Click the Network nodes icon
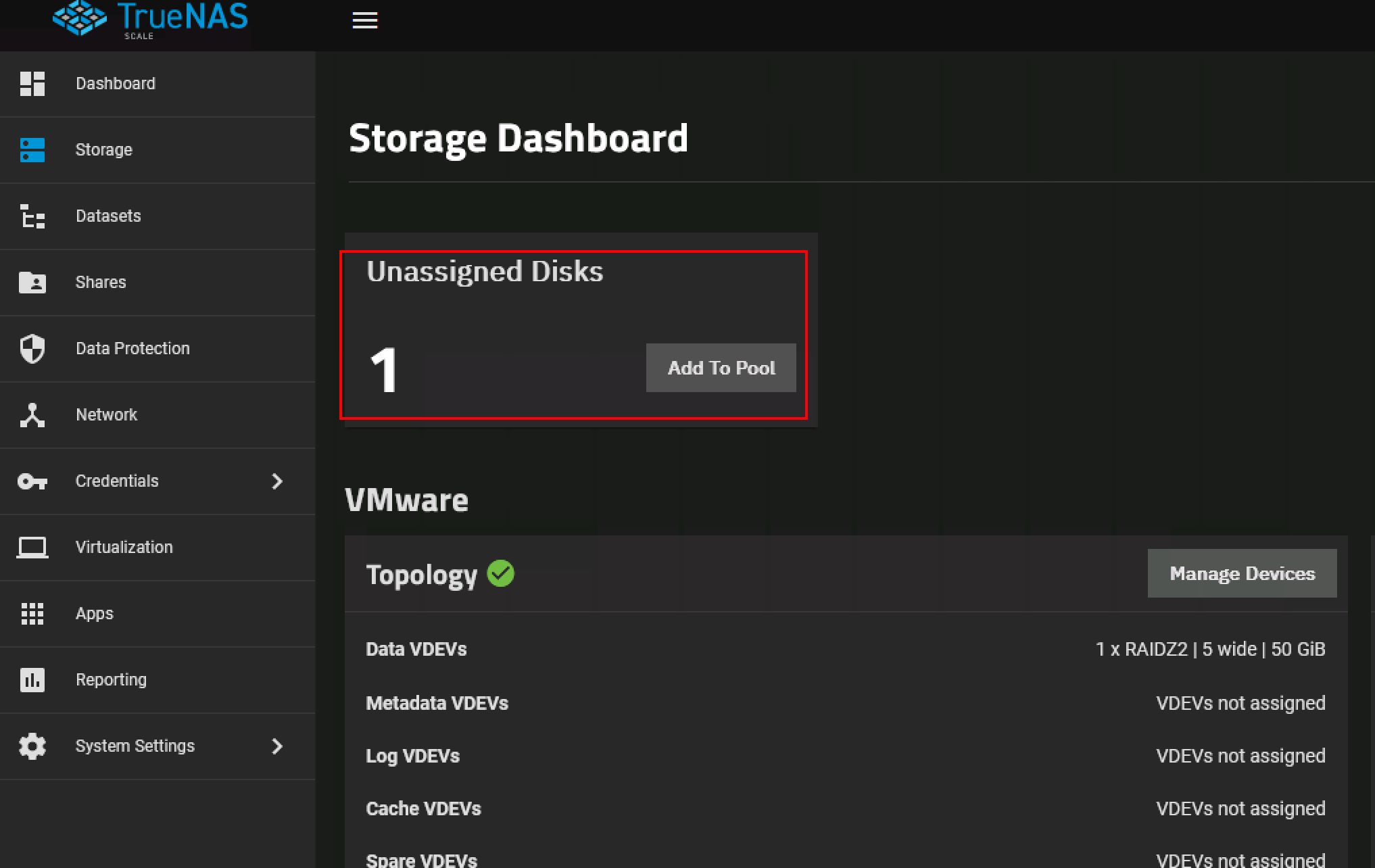Viewport: 1375px width, 868px height. coord(32,415)
